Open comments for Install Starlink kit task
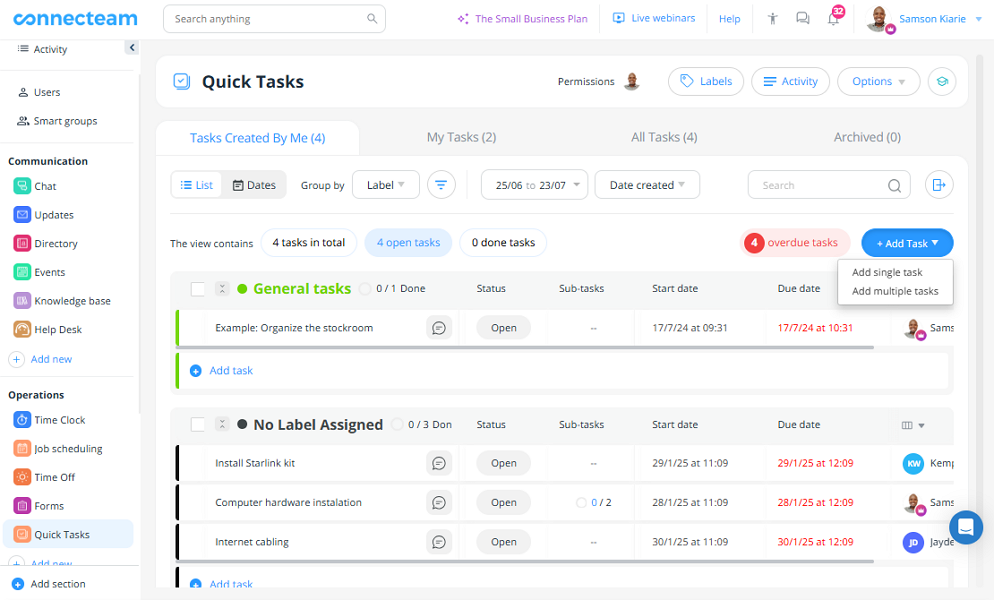994x600 pixels. tap(438, 463)
